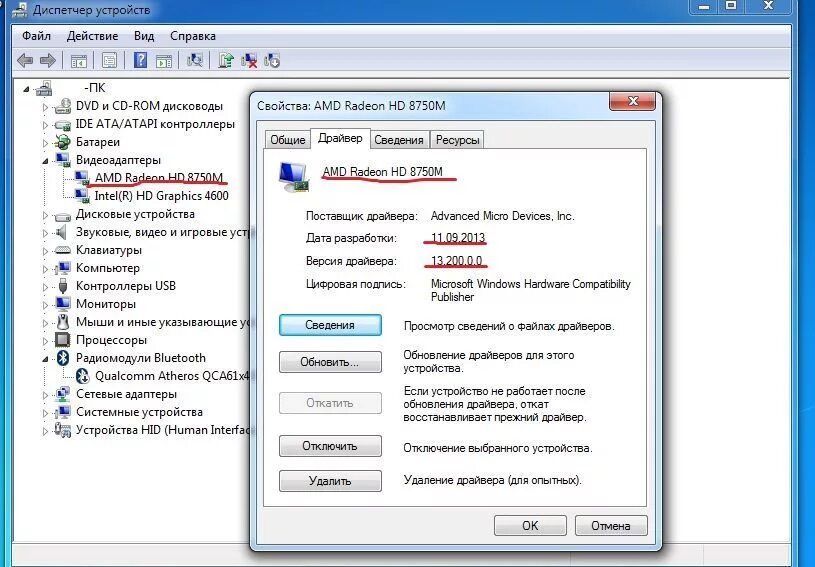This screenshot has width=815, height=567.
Task: Expand the Мониторы node
Action: [45, 305]
